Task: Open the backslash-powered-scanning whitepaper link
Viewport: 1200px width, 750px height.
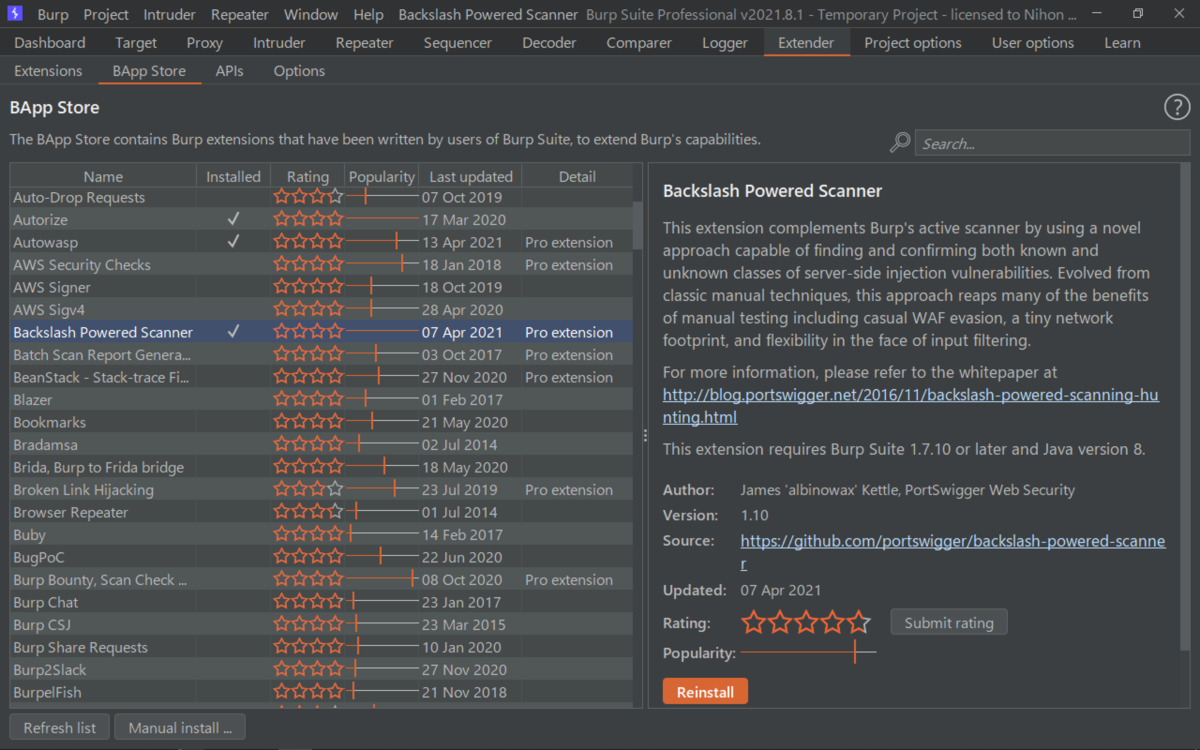Action: click(x=911, y=406)
